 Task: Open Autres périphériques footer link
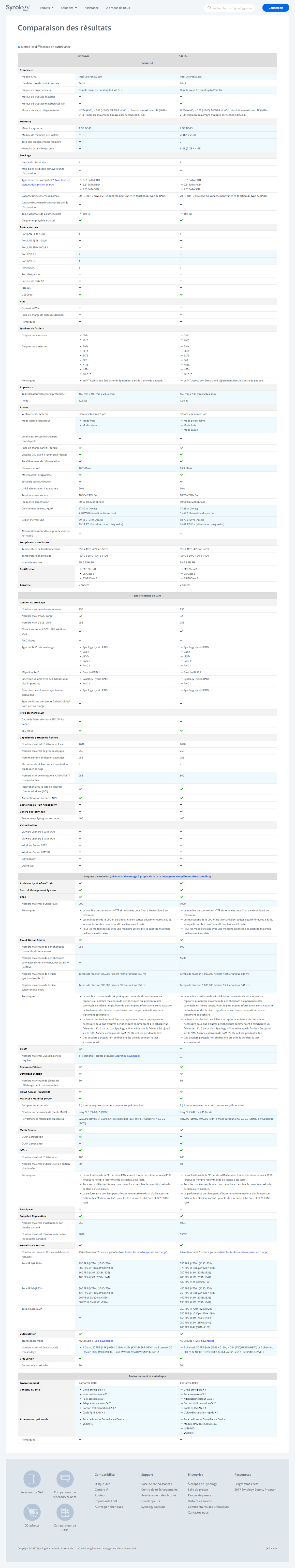click(x=109, y=1507)
